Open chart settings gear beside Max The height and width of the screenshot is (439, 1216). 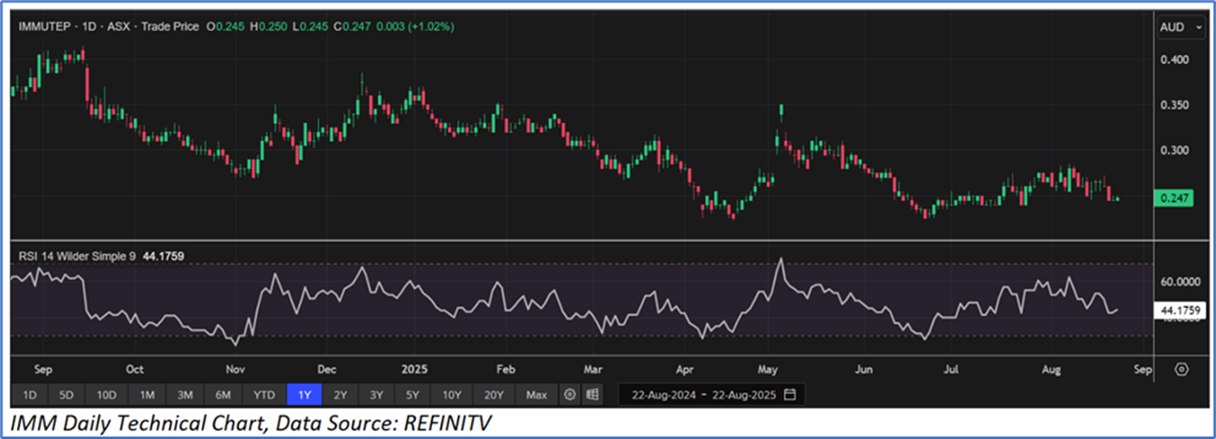point(570,393)
